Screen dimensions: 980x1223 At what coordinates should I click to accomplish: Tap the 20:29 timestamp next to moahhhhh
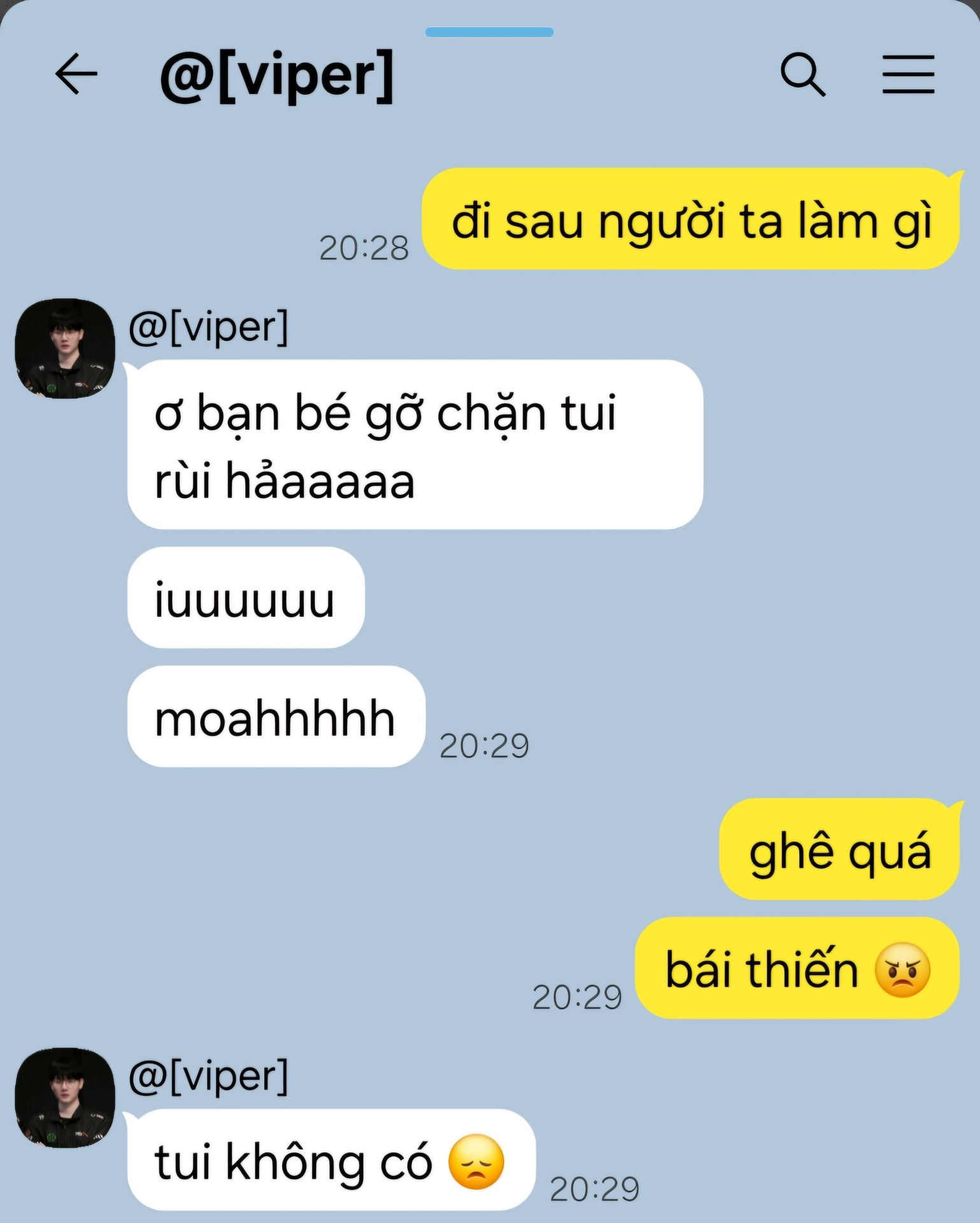click(x=484, y=745)
